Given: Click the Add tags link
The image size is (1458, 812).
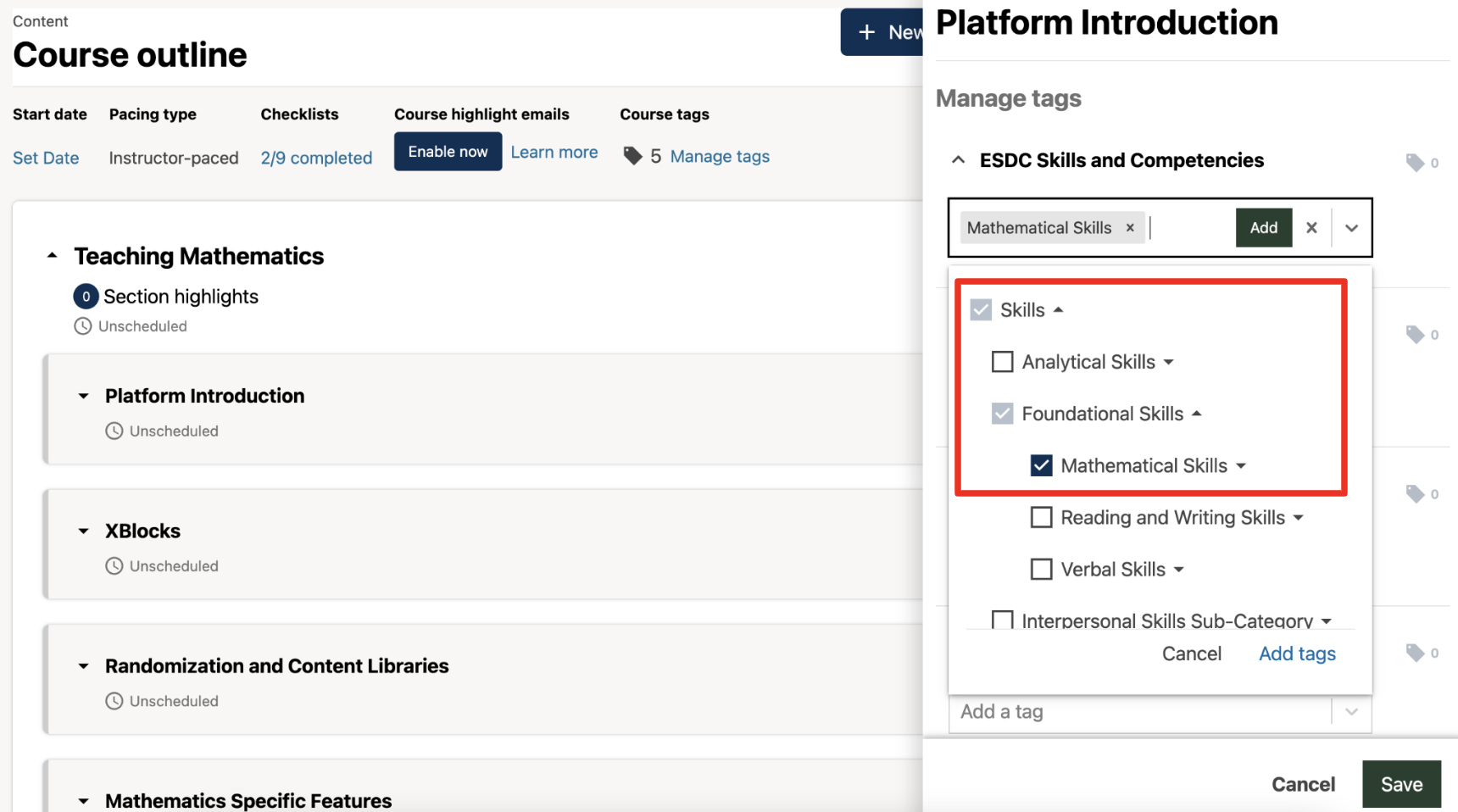Looking at the screenshot, I should pyautogui.click(x=1297, y=653).
